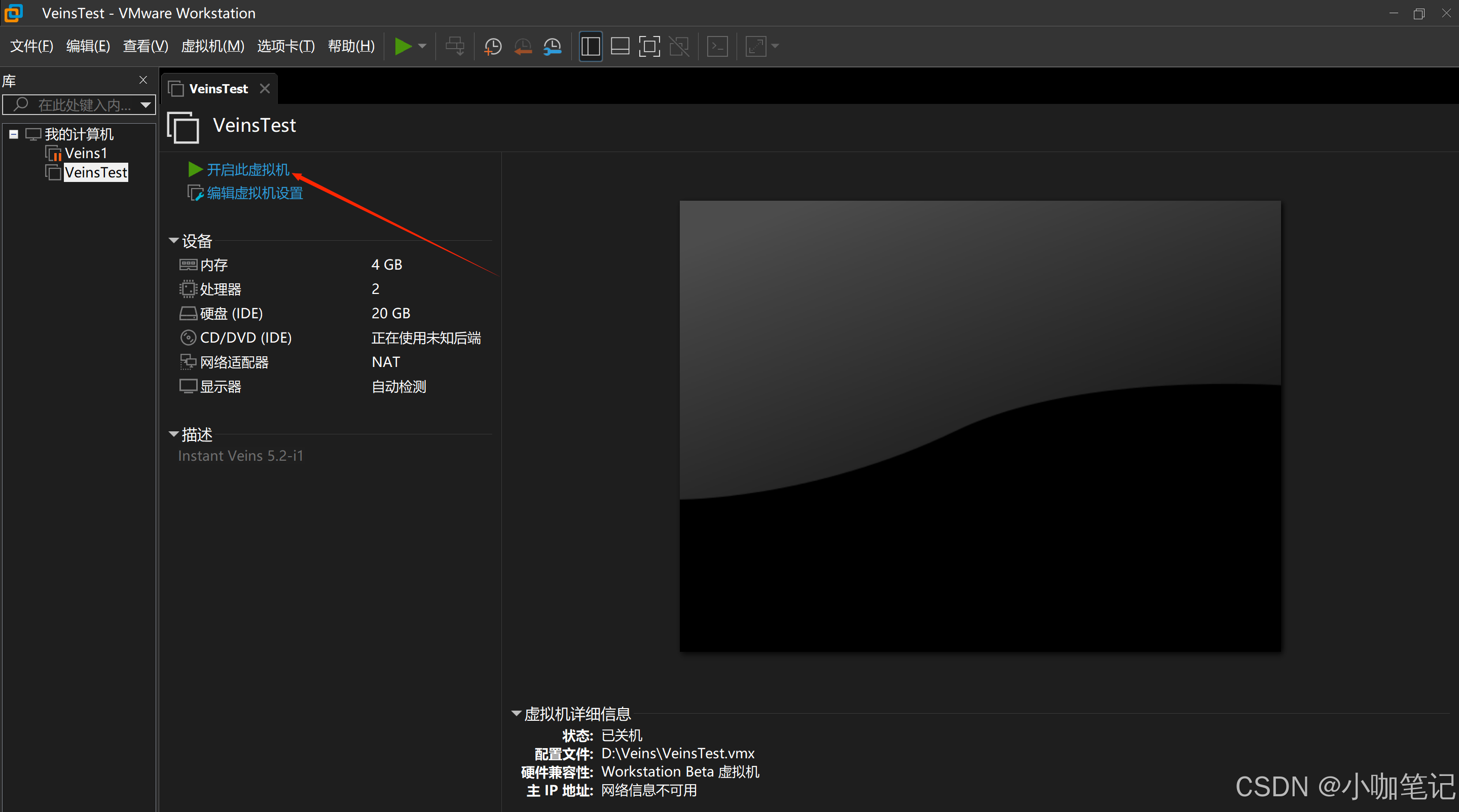Enter full screen mode icon
This screenshot has width=1459, height=812.
pyautogui.click(x=649, y=47)
